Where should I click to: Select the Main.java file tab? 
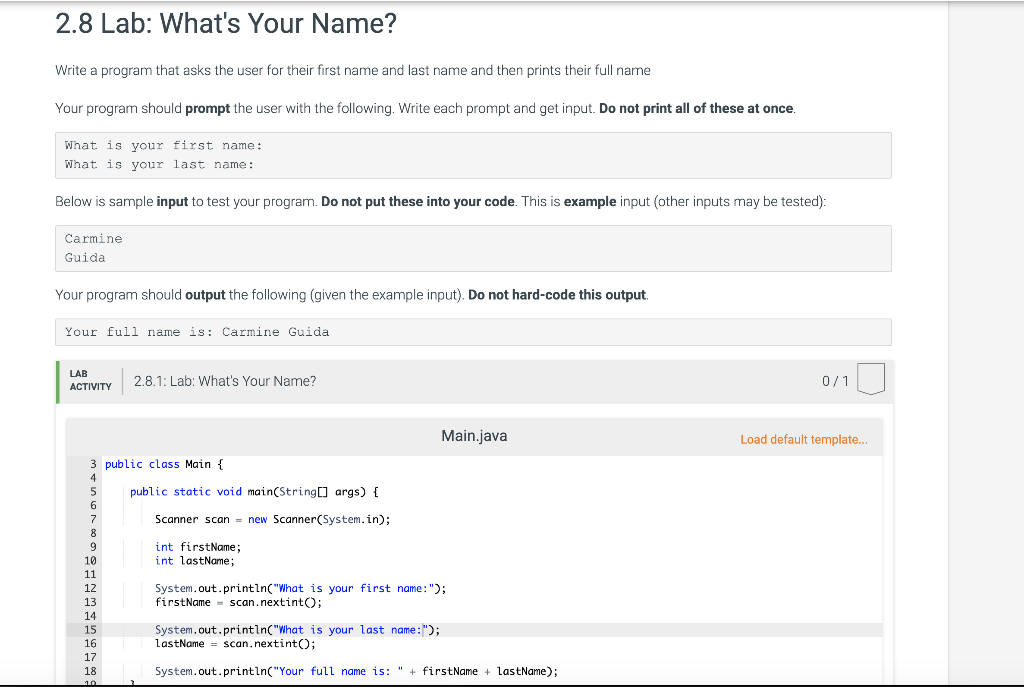click(x=473, y=436)
